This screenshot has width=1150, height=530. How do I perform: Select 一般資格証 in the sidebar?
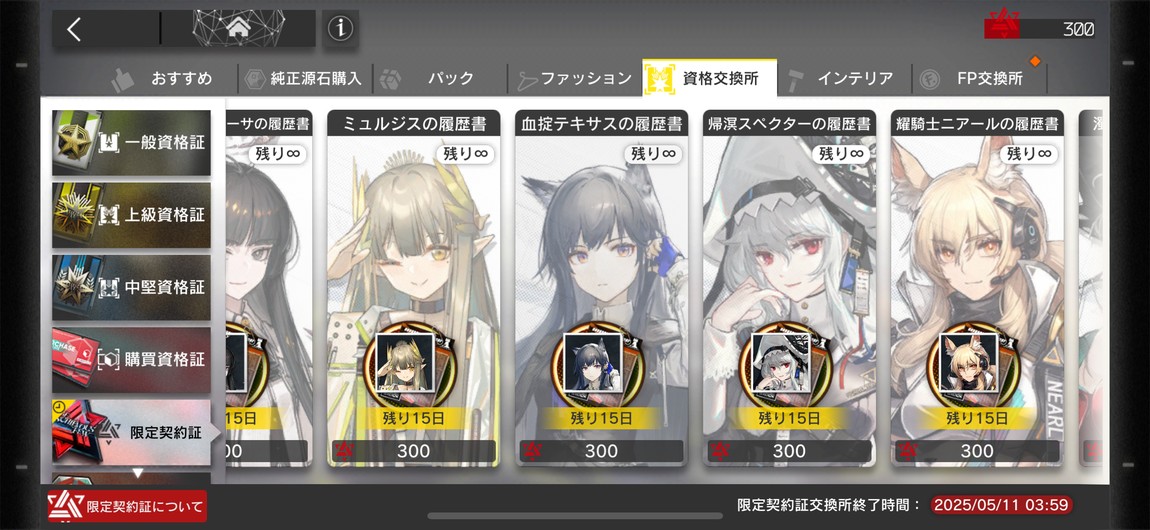(131, 143)
